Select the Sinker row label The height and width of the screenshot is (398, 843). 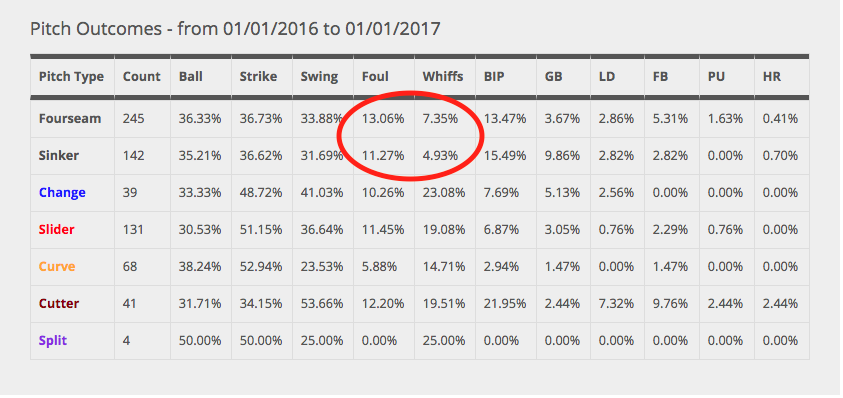point(59,155)
